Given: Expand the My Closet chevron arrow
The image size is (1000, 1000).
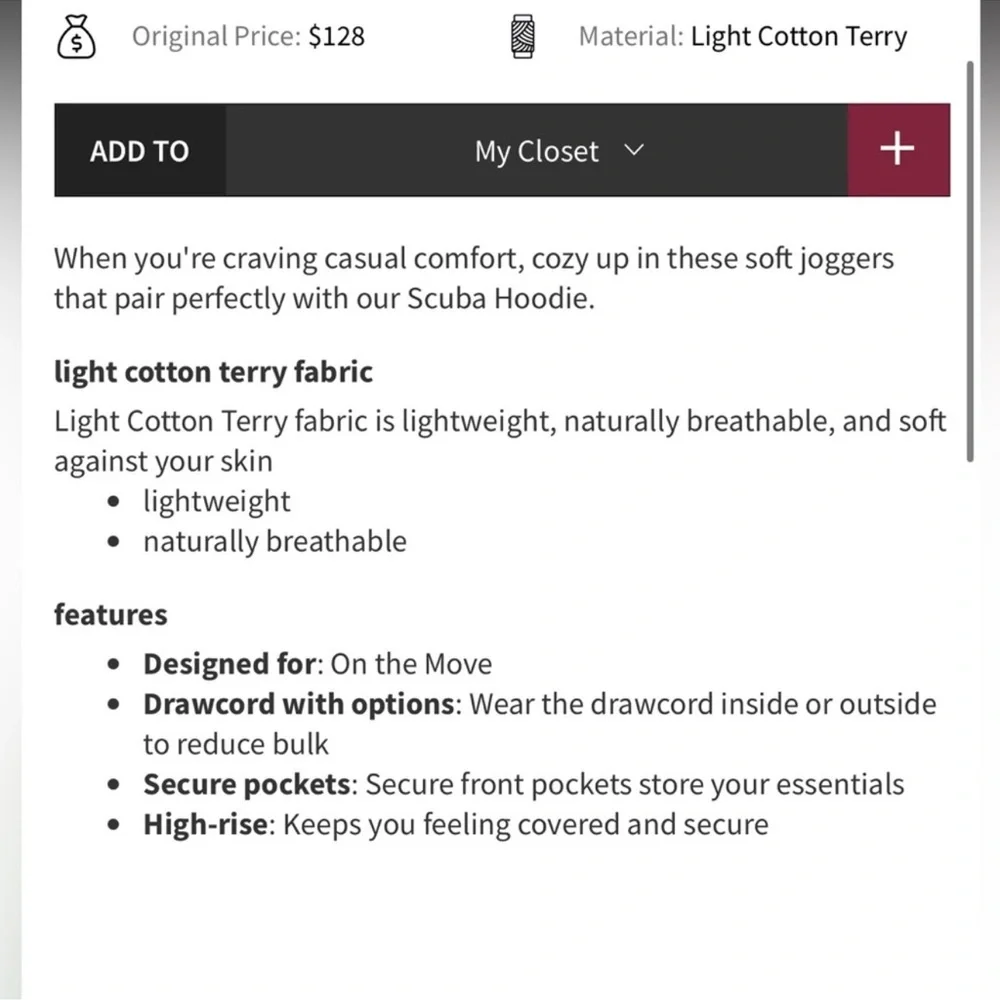Looking at the screenshot, I should click(633, 151).
